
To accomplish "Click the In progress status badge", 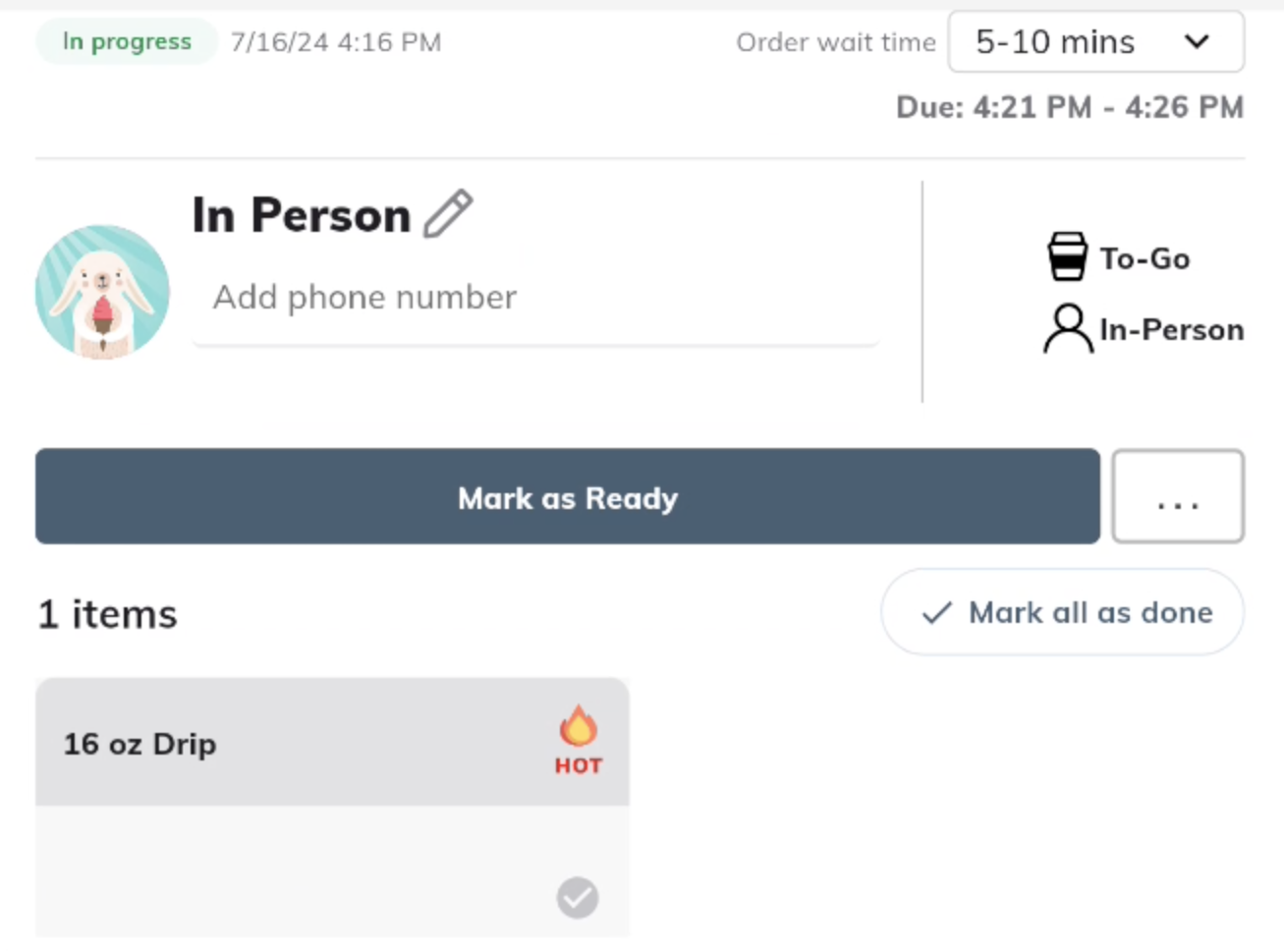I will (x=127, y=41).
